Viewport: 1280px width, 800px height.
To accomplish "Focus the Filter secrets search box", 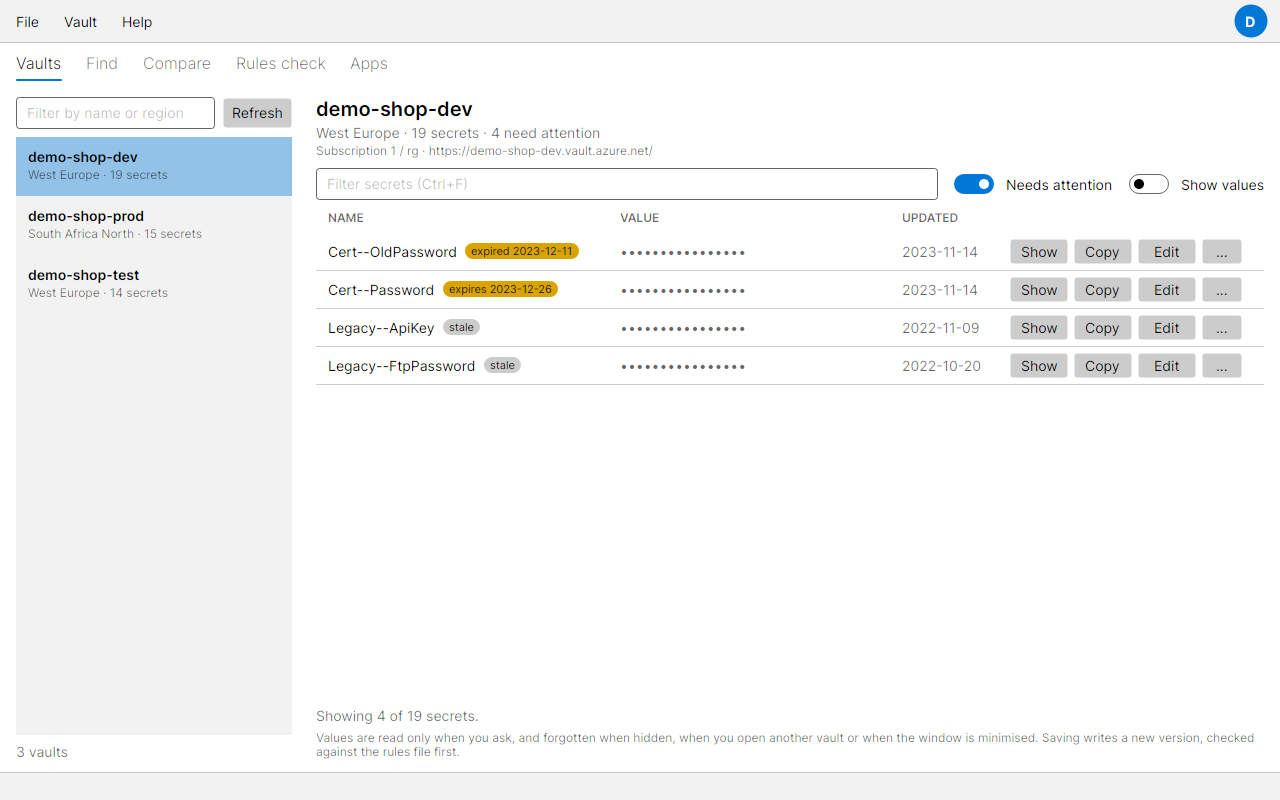I will point(627,184).
